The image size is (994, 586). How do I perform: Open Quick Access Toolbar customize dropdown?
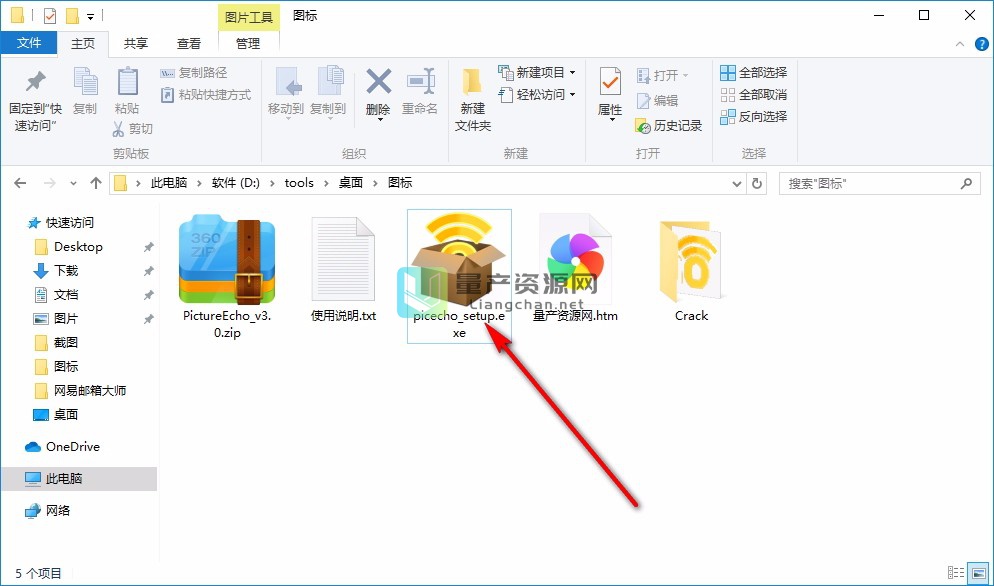coord(91,16)
